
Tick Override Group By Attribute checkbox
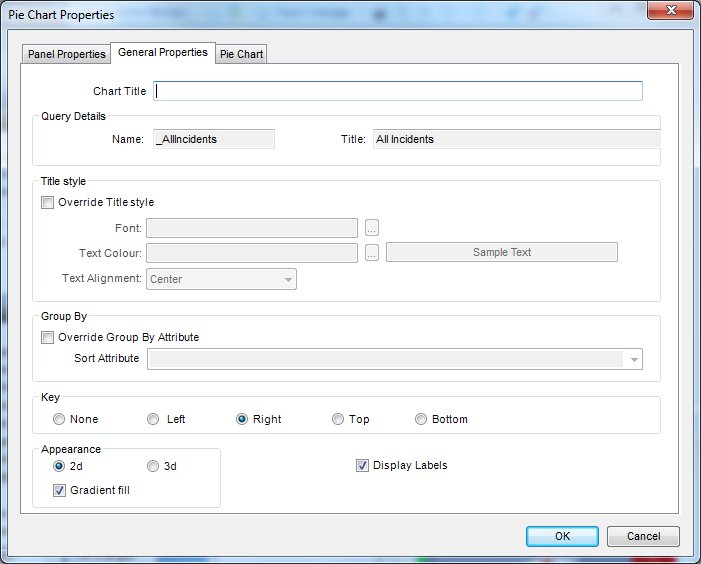click(47, 337)
